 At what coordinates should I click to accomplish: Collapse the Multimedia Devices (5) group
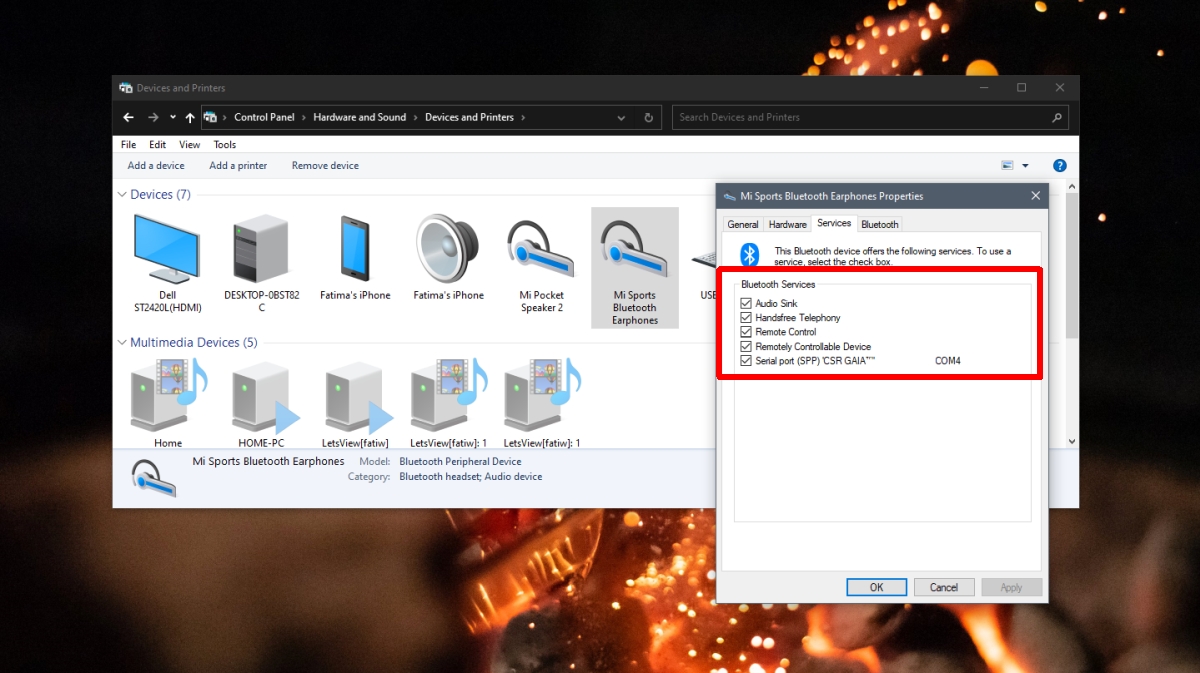tap(122, 343)
